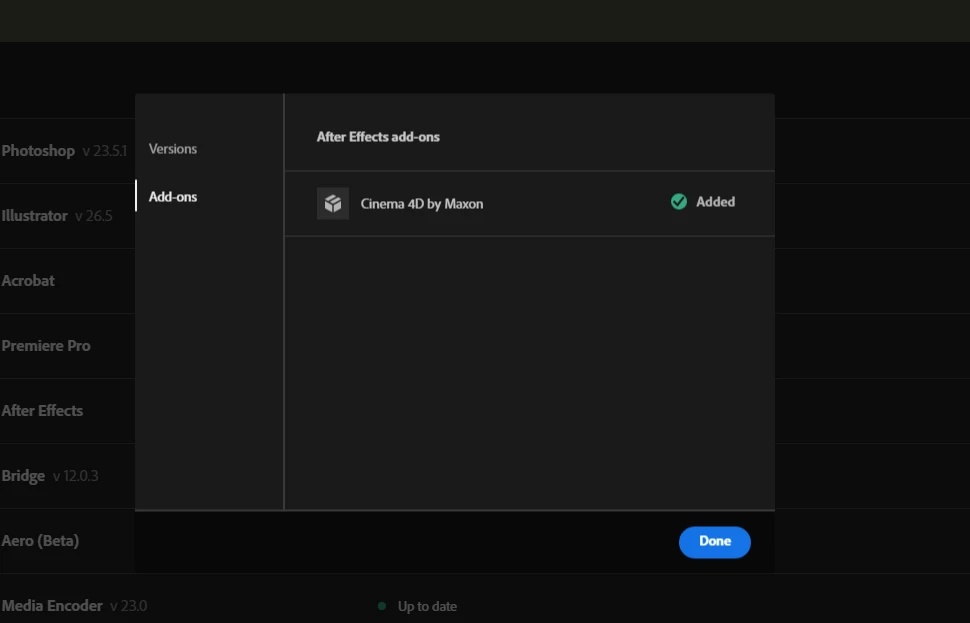970x623 pixels.
Task: Click the green dot beside Up to date
Action: pyautogui.click(x=382, y=606)
